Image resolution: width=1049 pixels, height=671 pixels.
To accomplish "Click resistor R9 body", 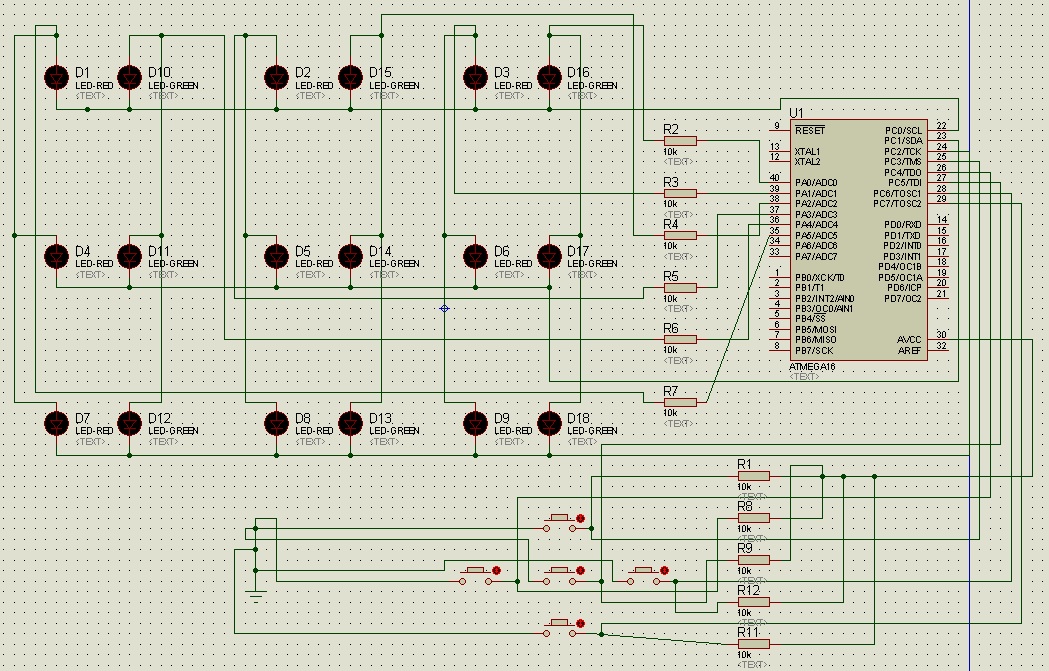I will click(x=753, y=560).
